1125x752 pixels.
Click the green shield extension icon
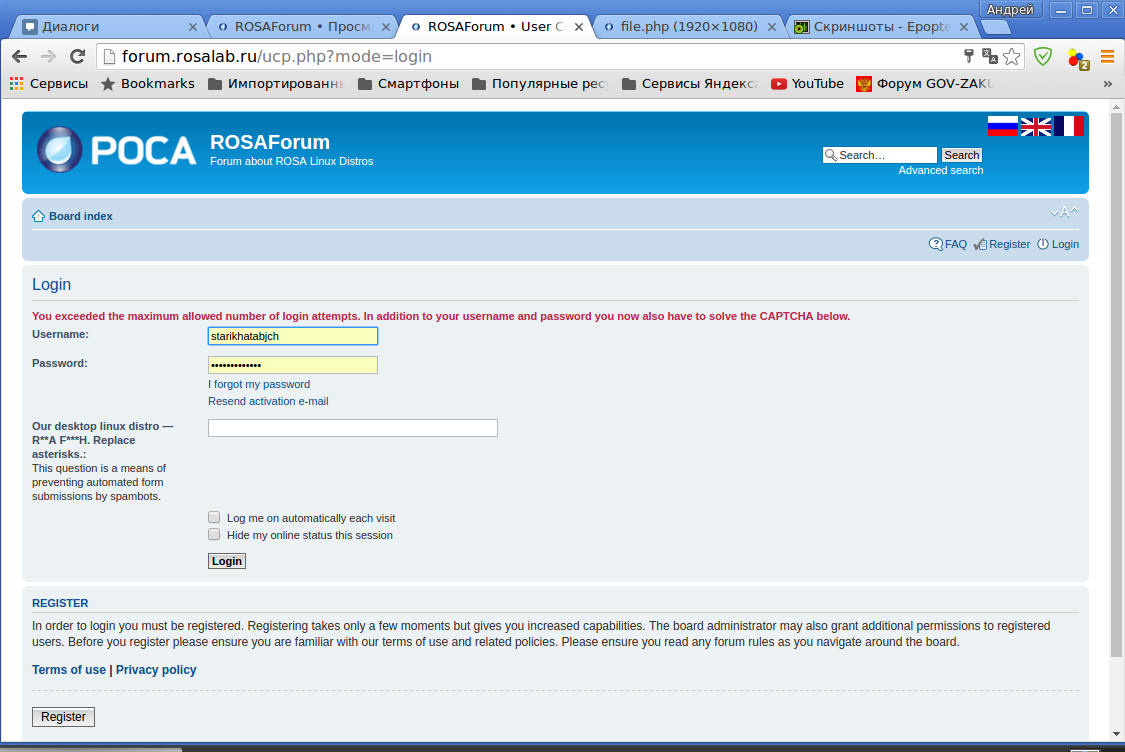[x=1042, y=56]
